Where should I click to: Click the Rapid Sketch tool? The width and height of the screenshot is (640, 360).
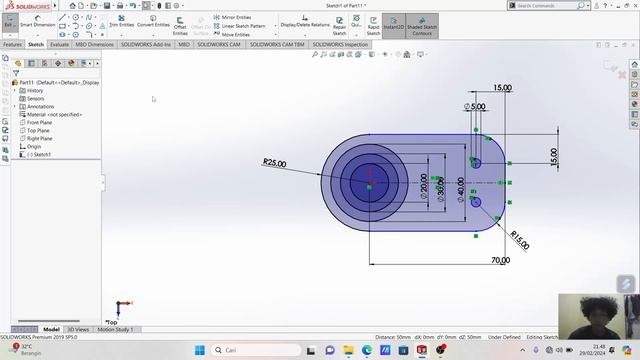click(373, 26)
